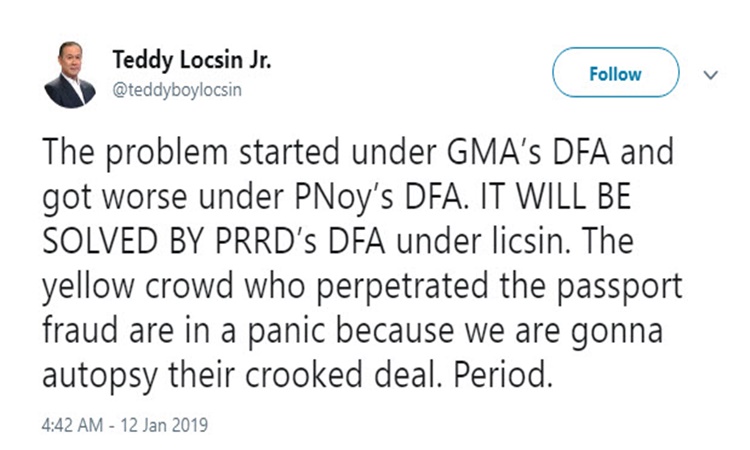Click the words SOLVED BY in the tweet

coord(123,241)
